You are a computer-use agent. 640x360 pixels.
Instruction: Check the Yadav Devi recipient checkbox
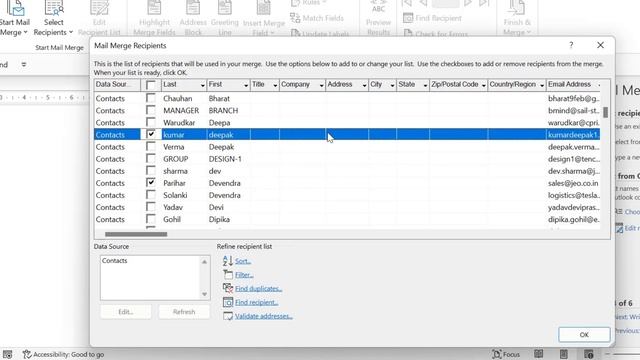[x=151, y=207]
